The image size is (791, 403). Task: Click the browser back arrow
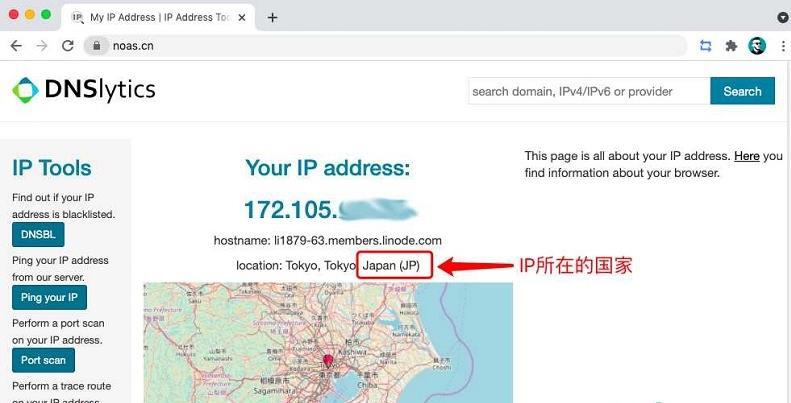tap(16, 46)
